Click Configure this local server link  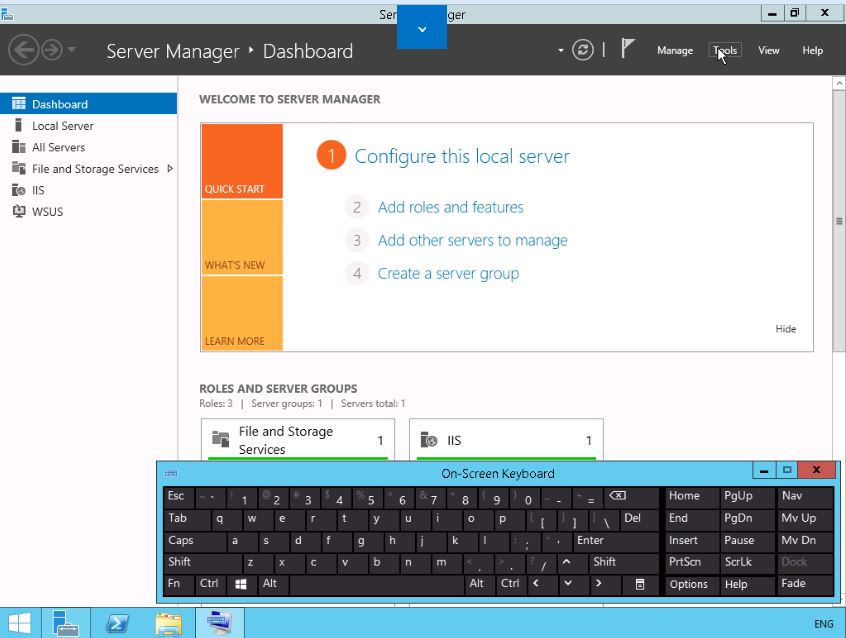tap(462, 156)
